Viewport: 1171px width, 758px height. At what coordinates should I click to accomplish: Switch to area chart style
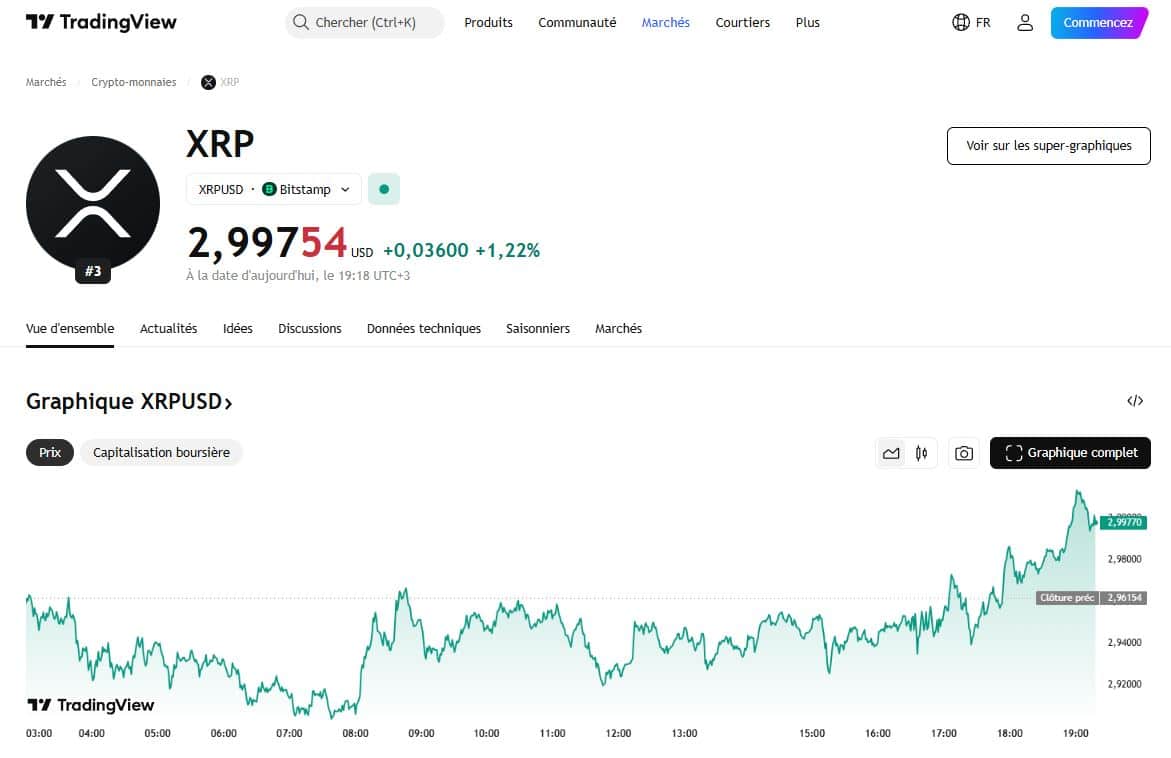pos(891,453)
